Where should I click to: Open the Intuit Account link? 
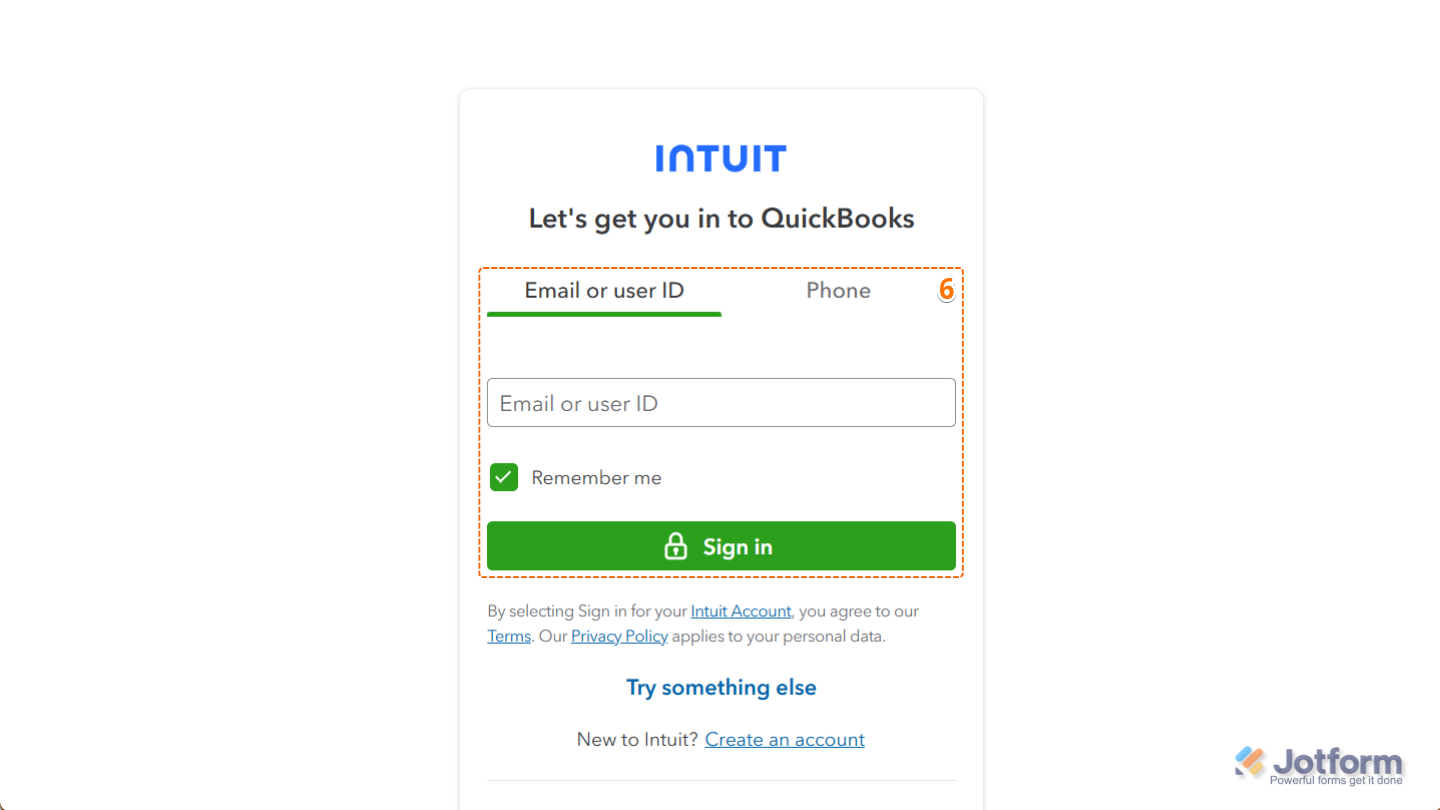pos(740,611)
